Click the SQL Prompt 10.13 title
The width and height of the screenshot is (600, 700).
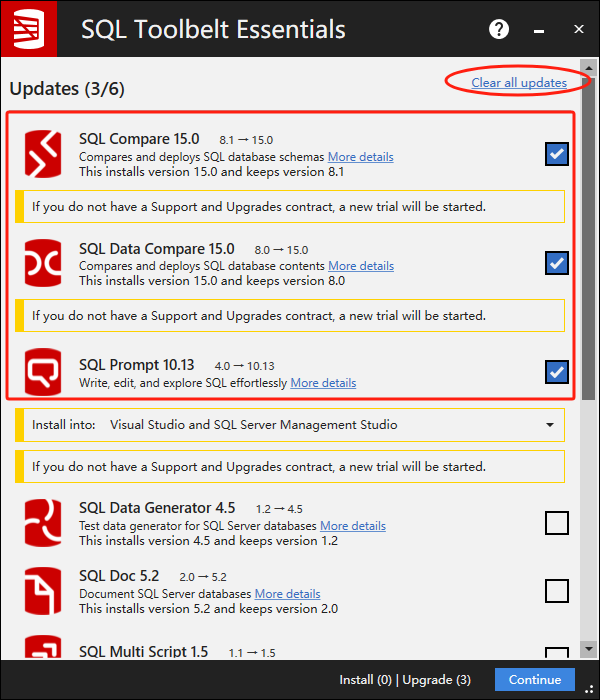click(137, 365)
